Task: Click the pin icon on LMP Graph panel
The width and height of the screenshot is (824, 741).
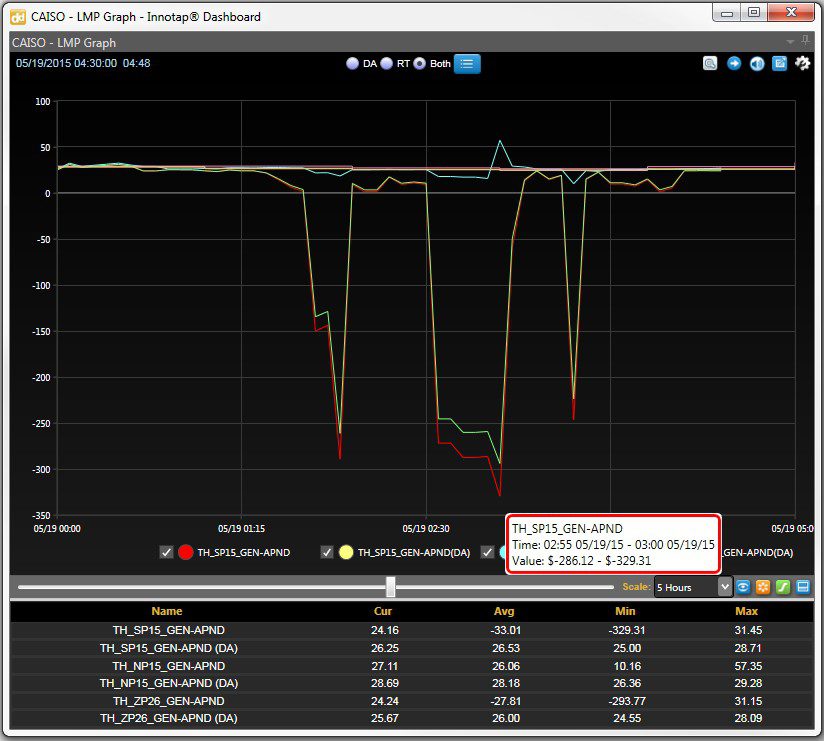Action: click(x=805, y=41)
